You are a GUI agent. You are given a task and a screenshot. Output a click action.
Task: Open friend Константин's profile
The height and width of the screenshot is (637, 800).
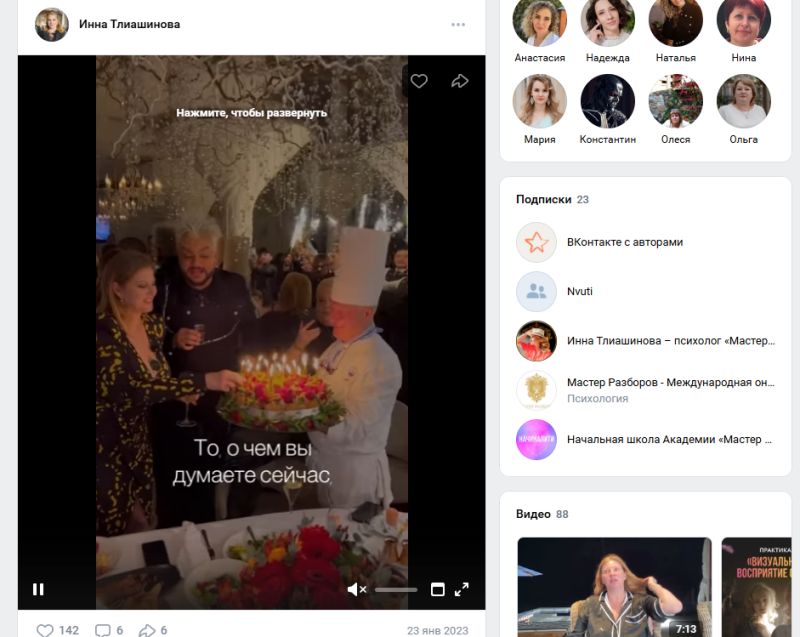pos(607,102)
